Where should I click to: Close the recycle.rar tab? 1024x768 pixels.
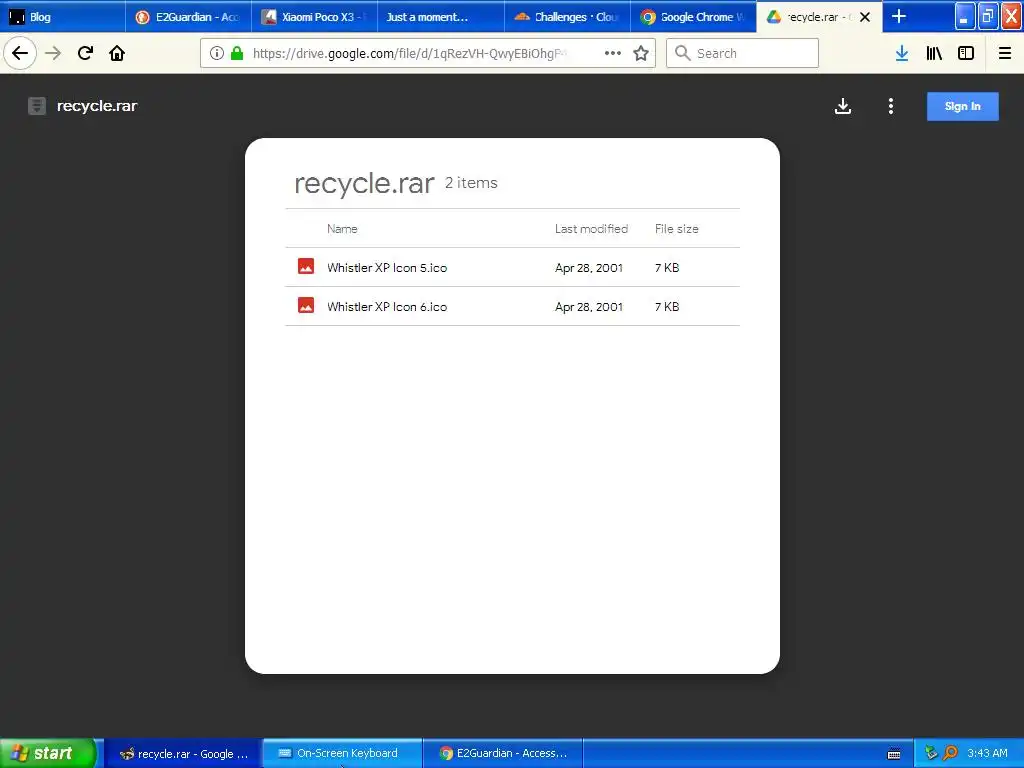pyautogui.click(x=865, y=17)
